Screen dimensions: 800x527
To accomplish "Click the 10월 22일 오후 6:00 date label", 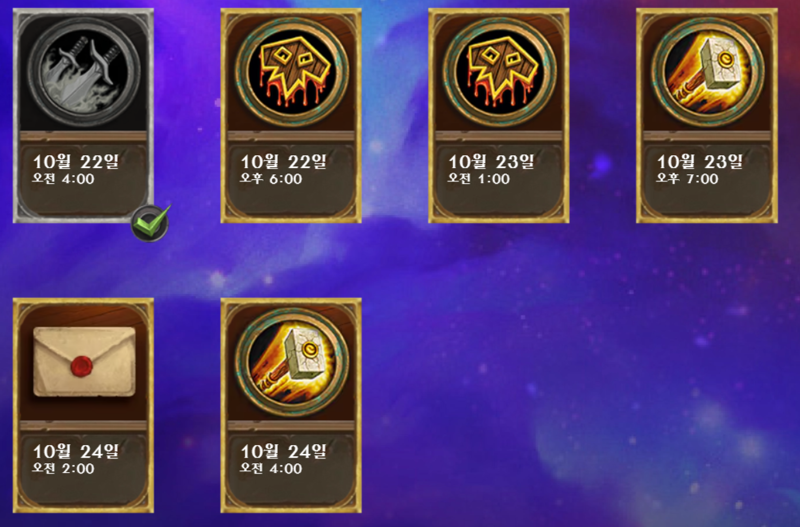I will coord(284,169).
